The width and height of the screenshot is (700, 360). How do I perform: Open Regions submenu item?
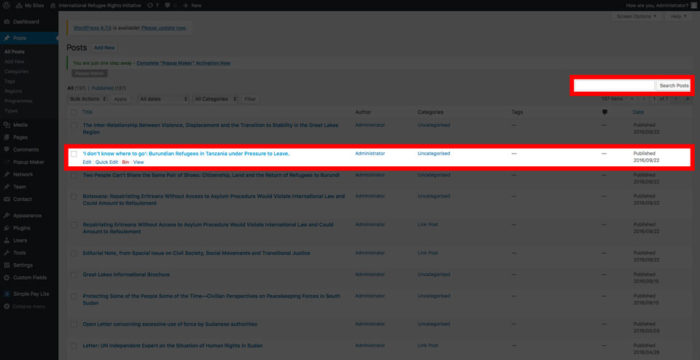(13, 91)
